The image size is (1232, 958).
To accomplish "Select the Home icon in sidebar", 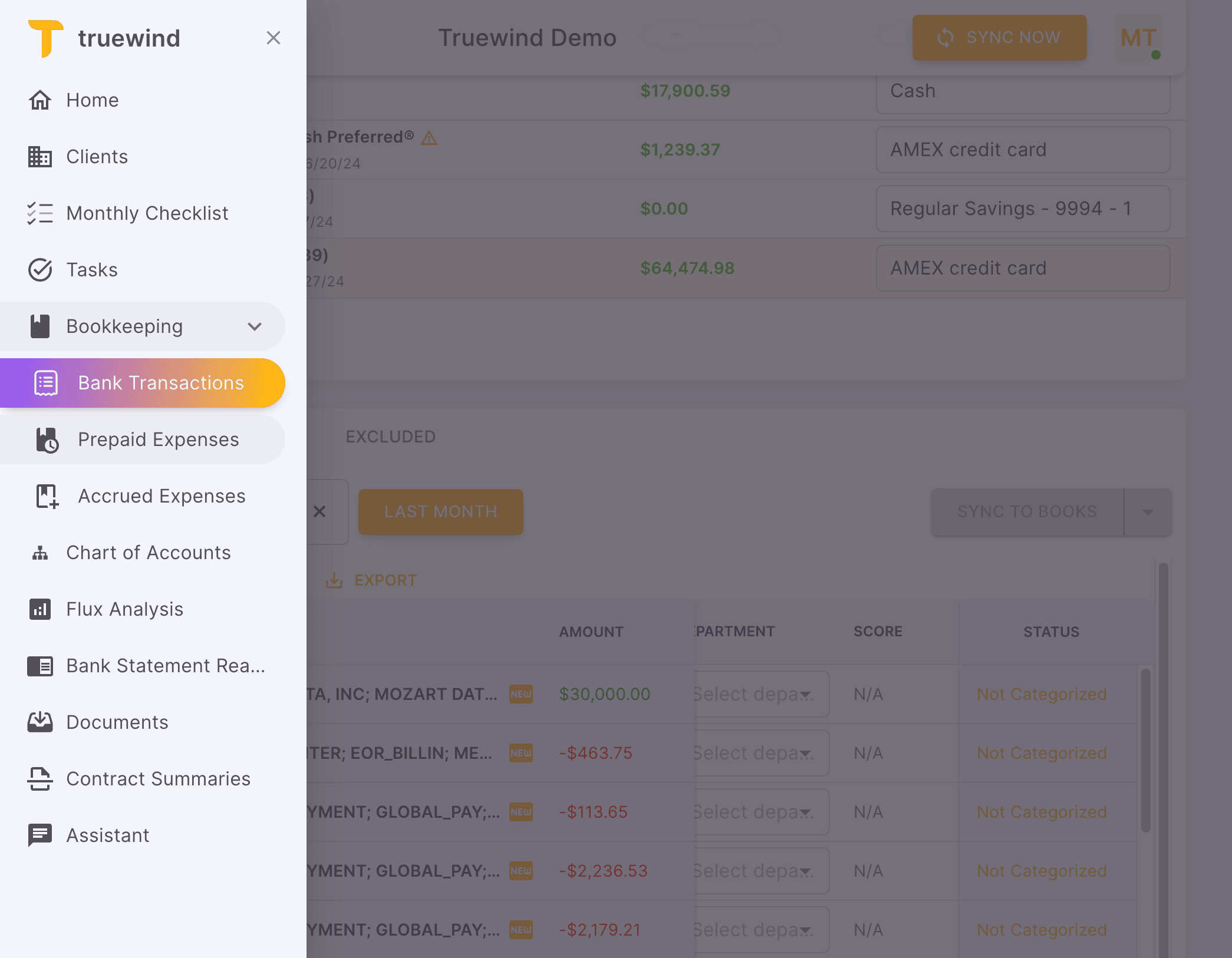I will click(x=40, y=100).
